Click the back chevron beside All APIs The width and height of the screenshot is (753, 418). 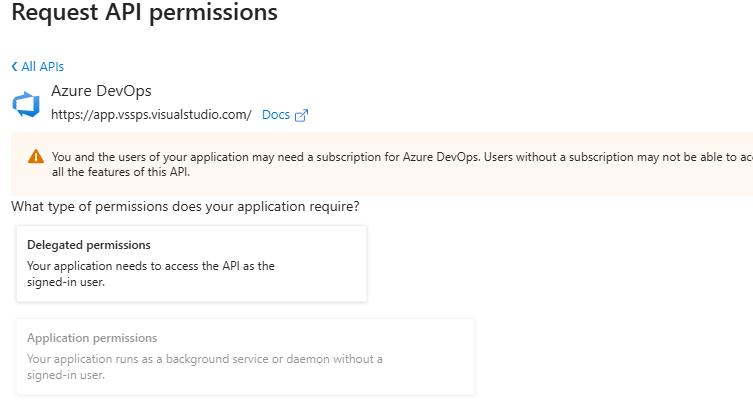coord(14,67)
